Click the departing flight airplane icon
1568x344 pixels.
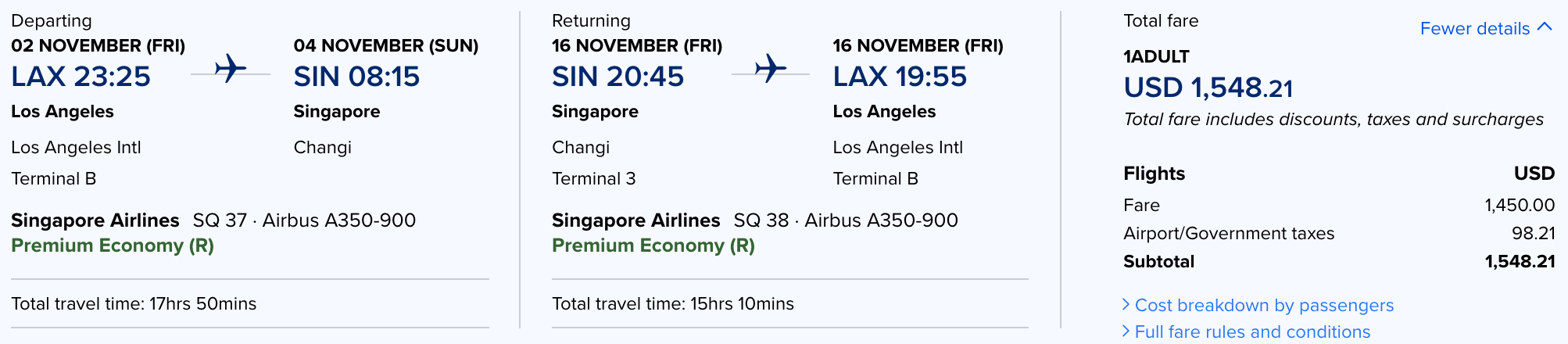pyautogui.click(x=231, y=69)
